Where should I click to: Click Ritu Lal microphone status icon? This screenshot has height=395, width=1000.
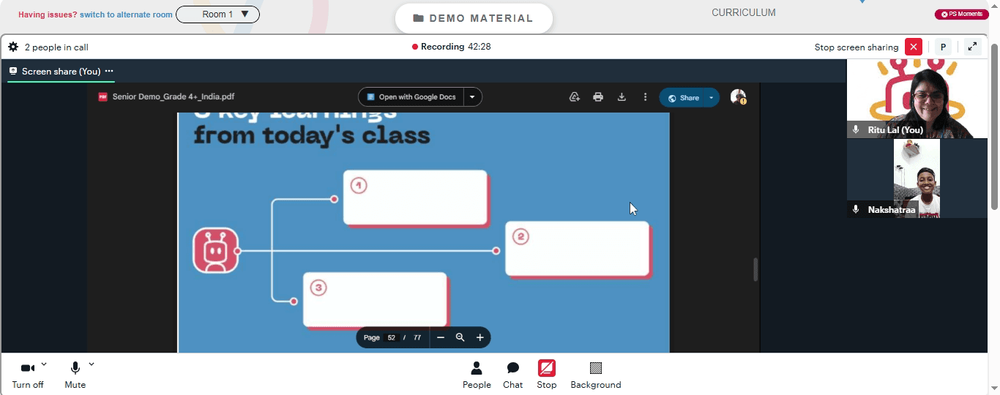[856, 130]
